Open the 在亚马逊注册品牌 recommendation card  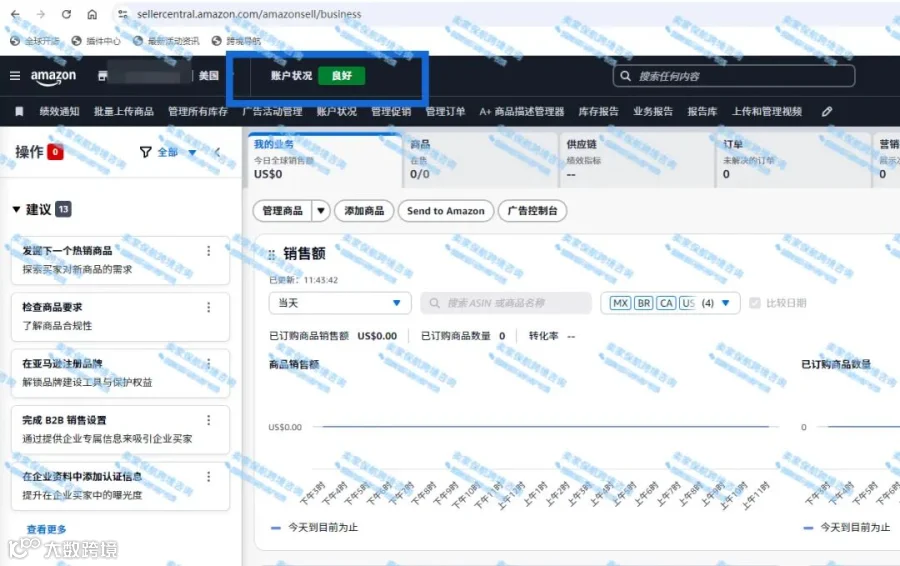[x=120, y=373]
